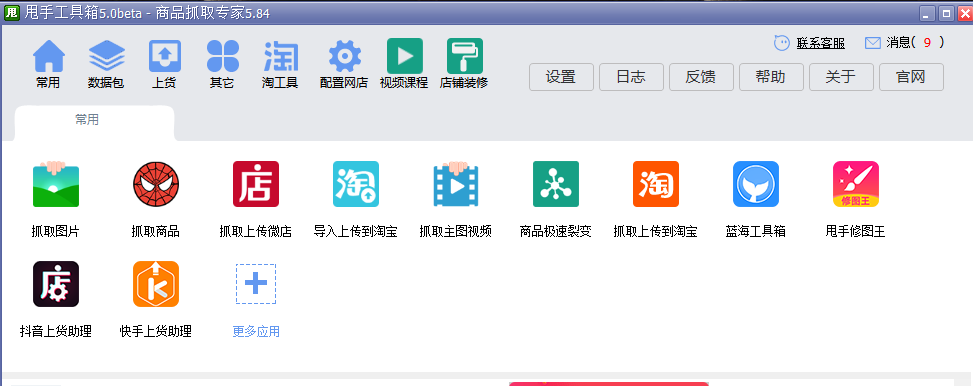973x386 pixels.
Task: Click the customer service face icon
Action: (x=782, y=43)
